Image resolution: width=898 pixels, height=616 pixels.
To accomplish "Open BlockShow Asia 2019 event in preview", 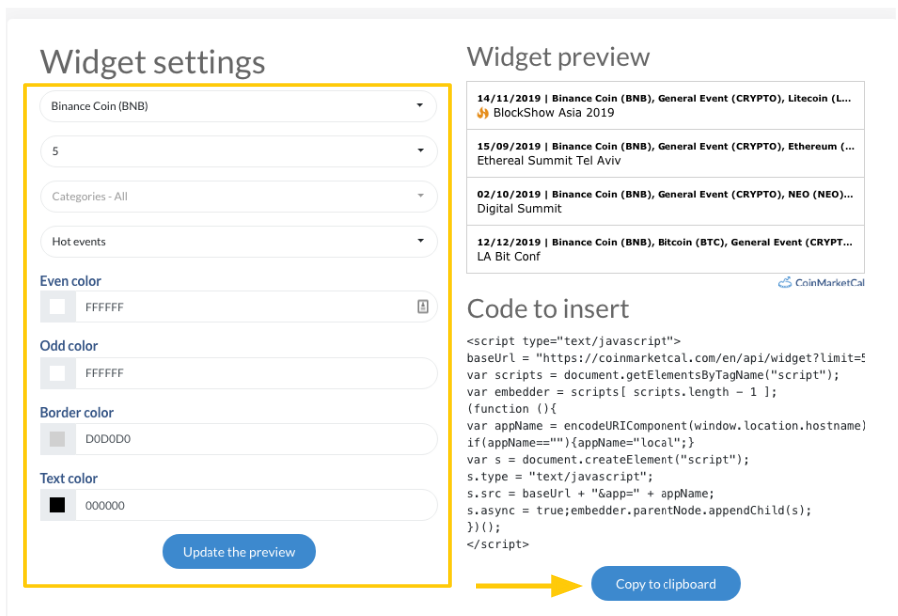I will pyautogui.click(x=554, y=113).
